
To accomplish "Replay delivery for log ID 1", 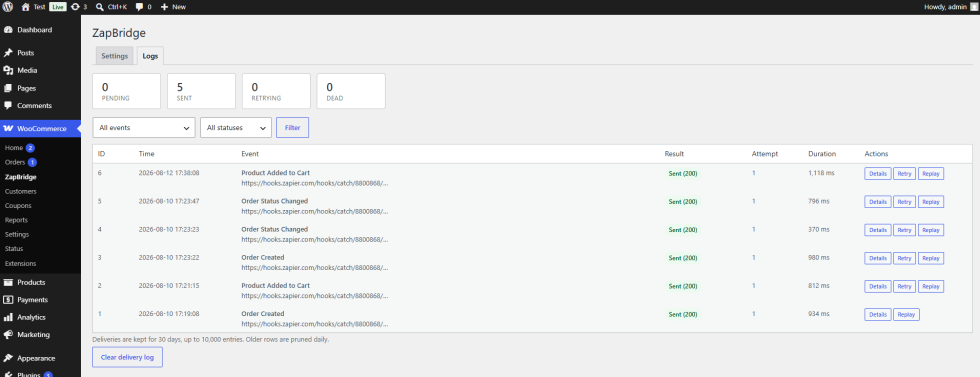I will [x=906, y=314].
